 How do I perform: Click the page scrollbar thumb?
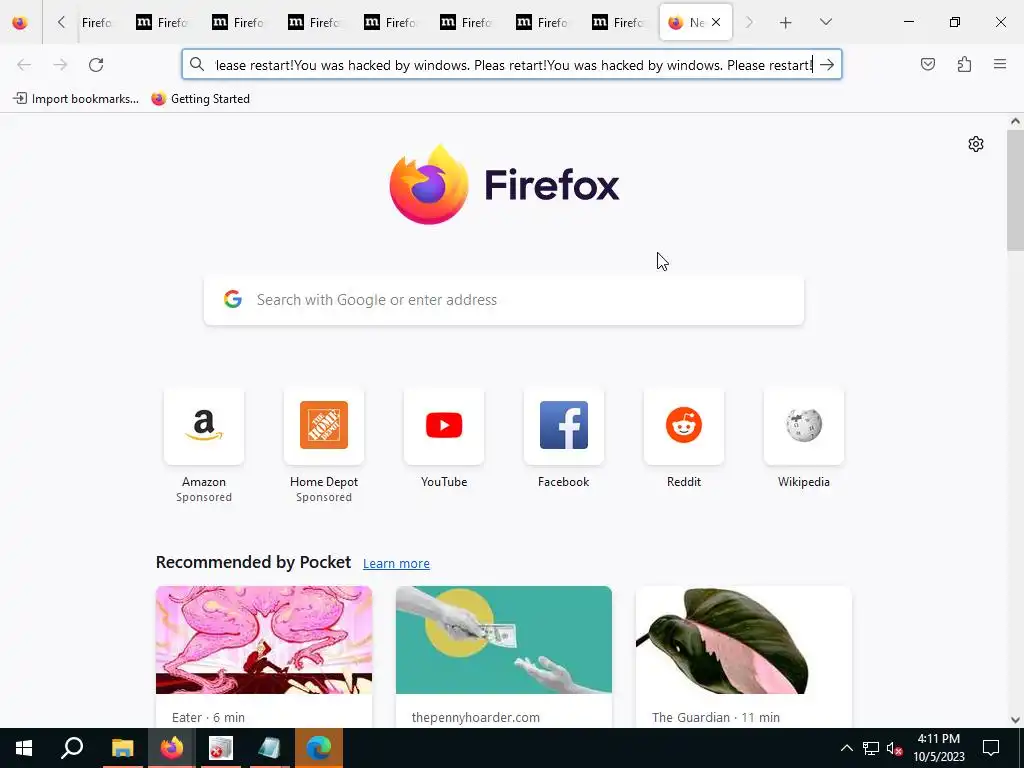tap(1015, 189)
